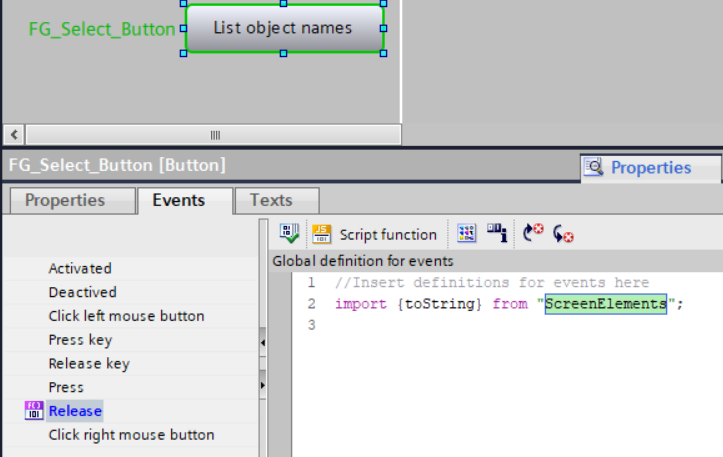Click the Global definition for events header

pyautogui.click(x=362, y=261)
